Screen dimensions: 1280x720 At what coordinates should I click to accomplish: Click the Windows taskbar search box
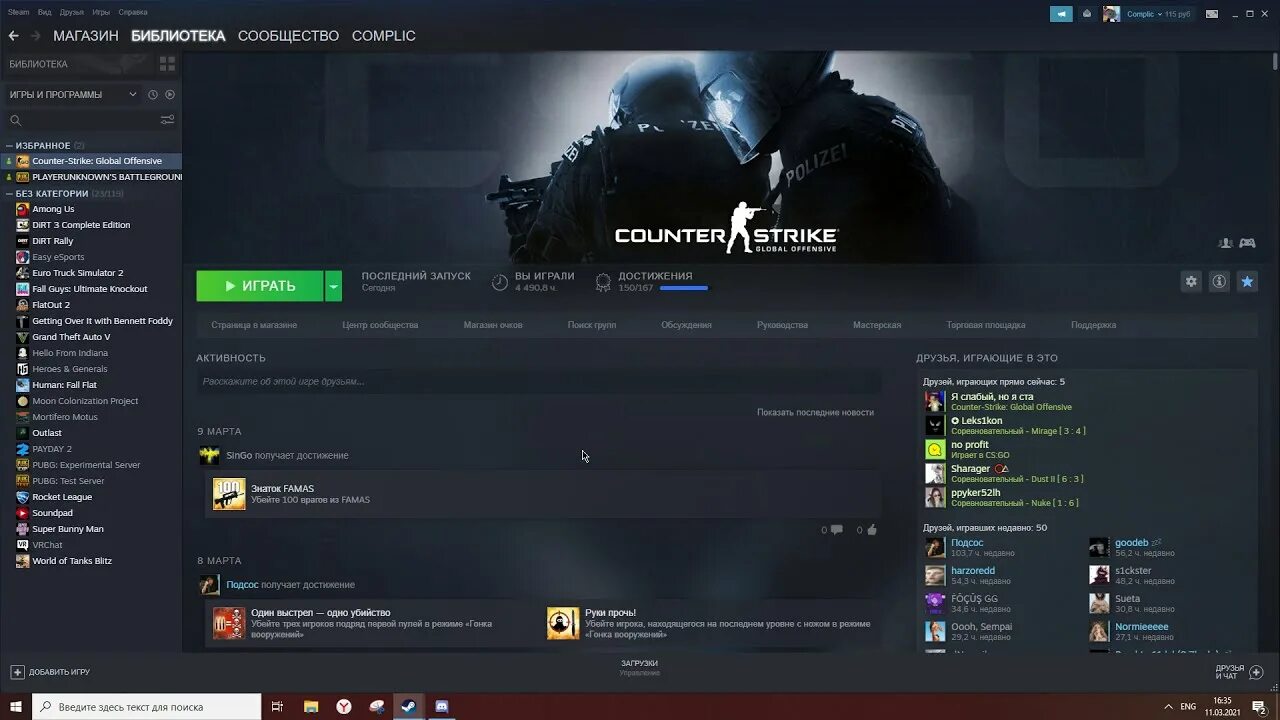[147, 707]
